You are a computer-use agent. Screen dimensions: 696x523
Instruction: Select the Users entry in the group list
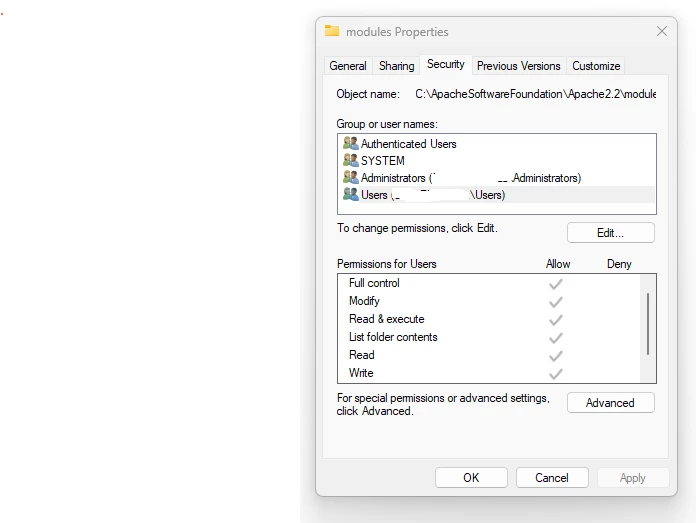tap(496, 194)
